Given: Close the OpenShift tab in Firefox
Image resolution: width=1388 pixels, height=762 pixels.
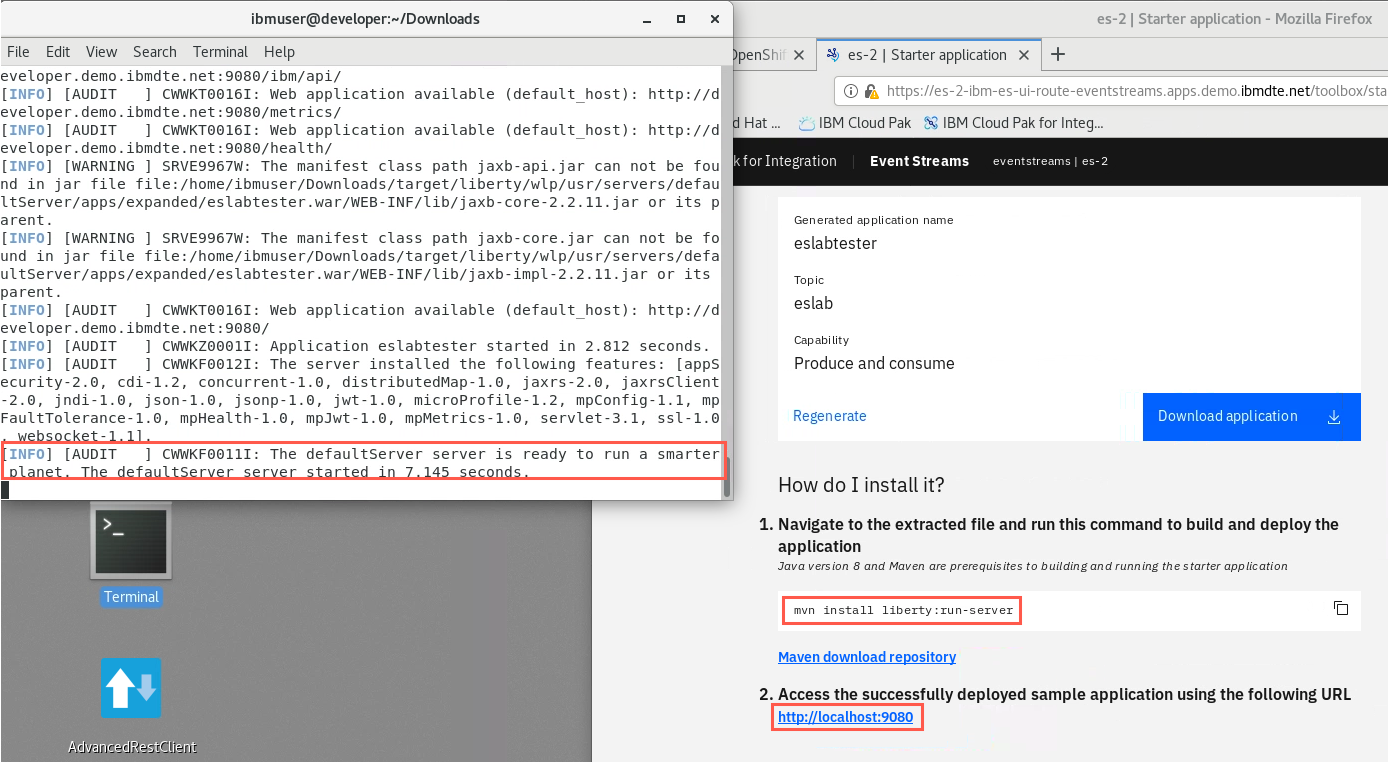Looking at the screenshot, I should [798, 55].
